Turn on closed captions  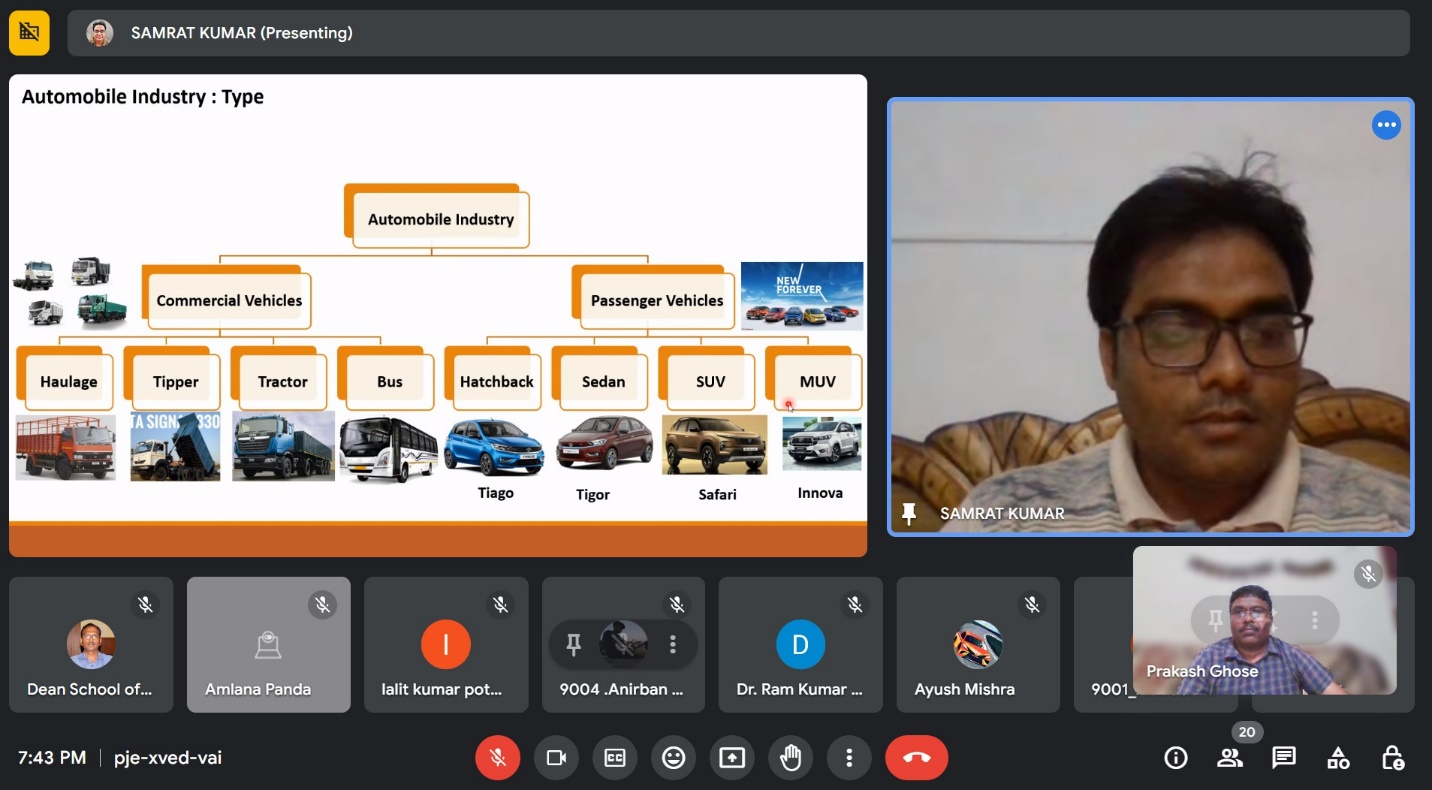pos(614,758)
